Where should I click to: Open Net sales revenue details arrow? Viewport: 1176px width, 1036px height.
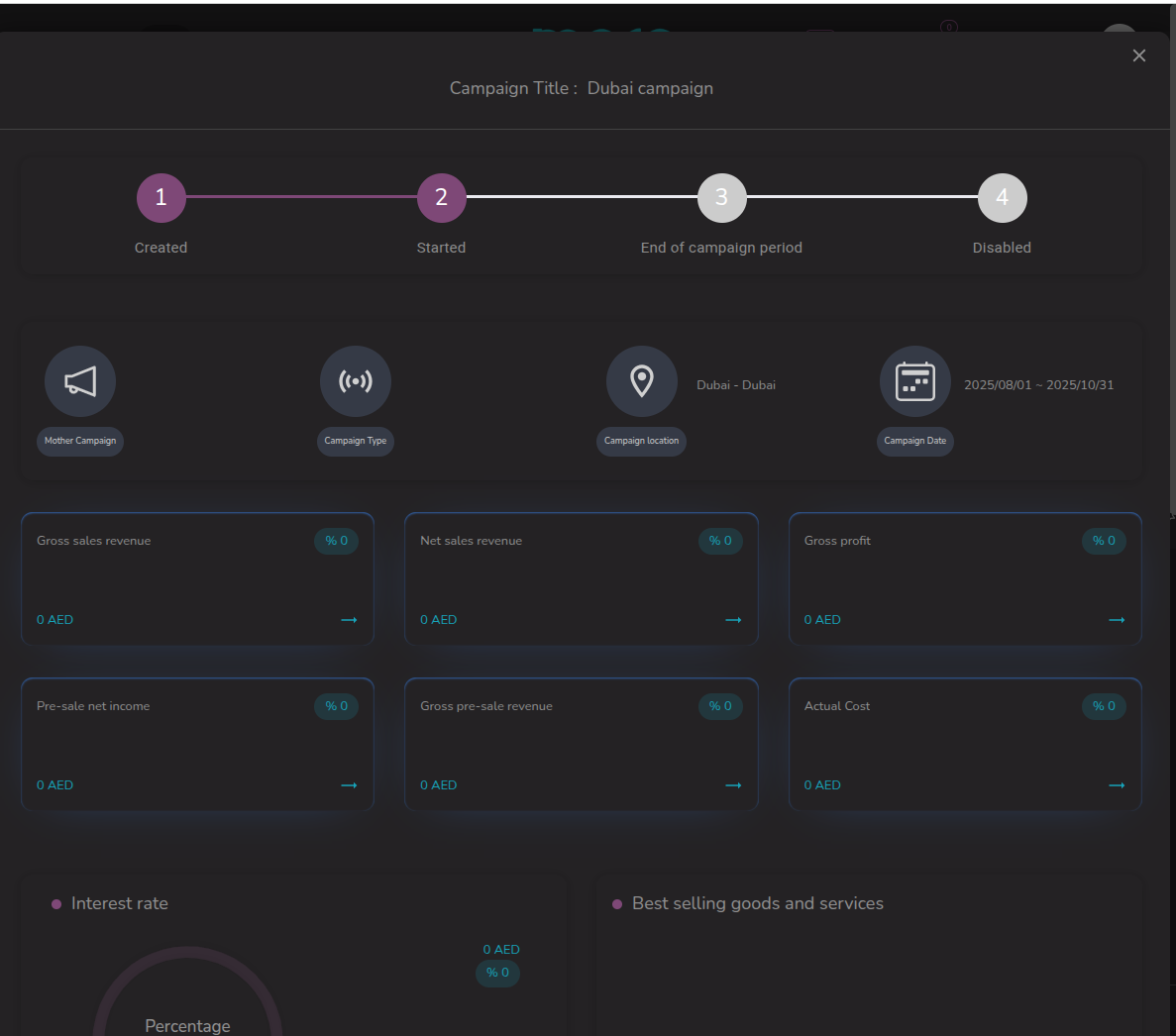point(733,620)
